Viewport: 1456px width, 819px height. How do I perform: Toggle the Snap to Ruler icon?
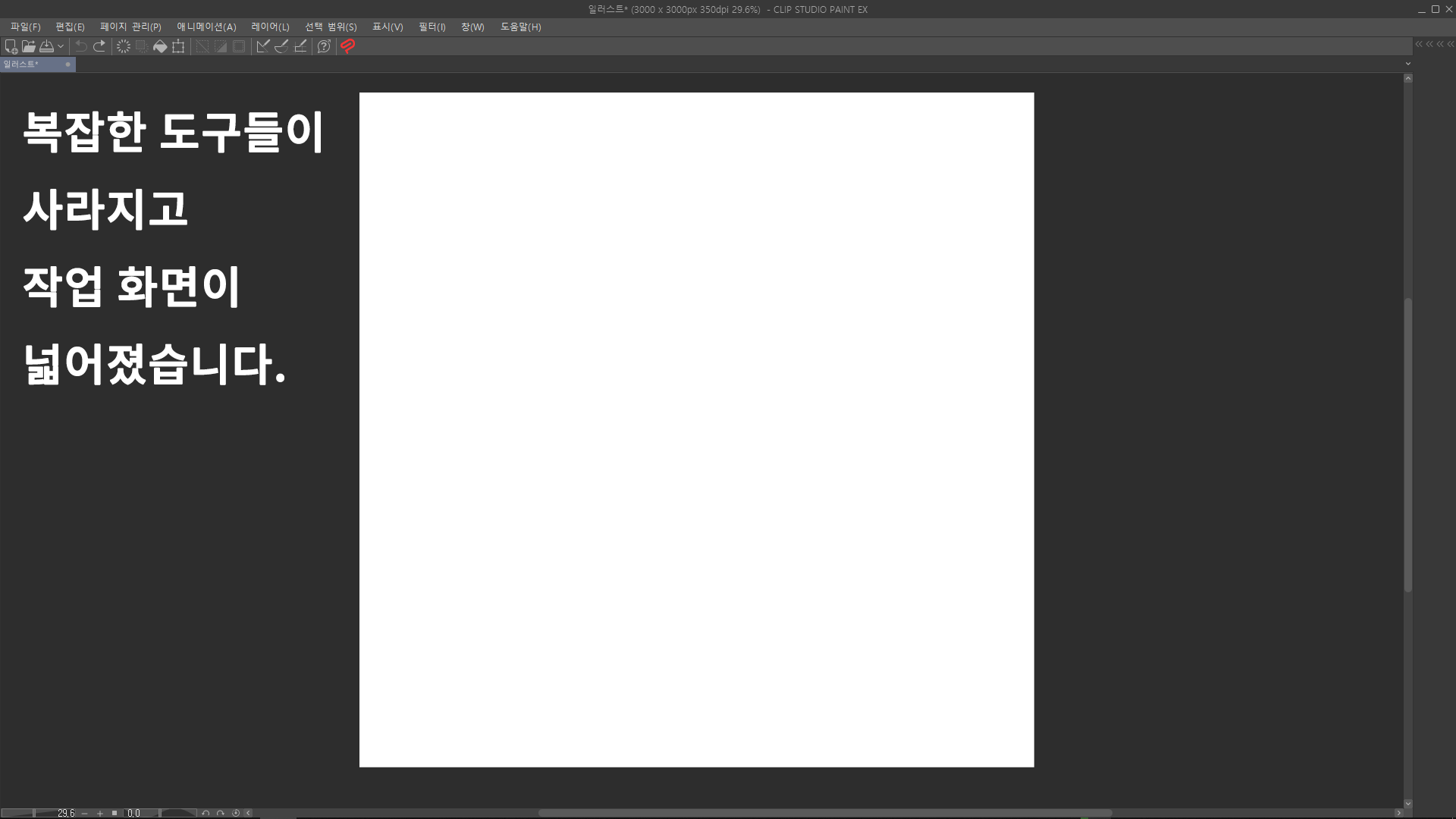(263, 46)
